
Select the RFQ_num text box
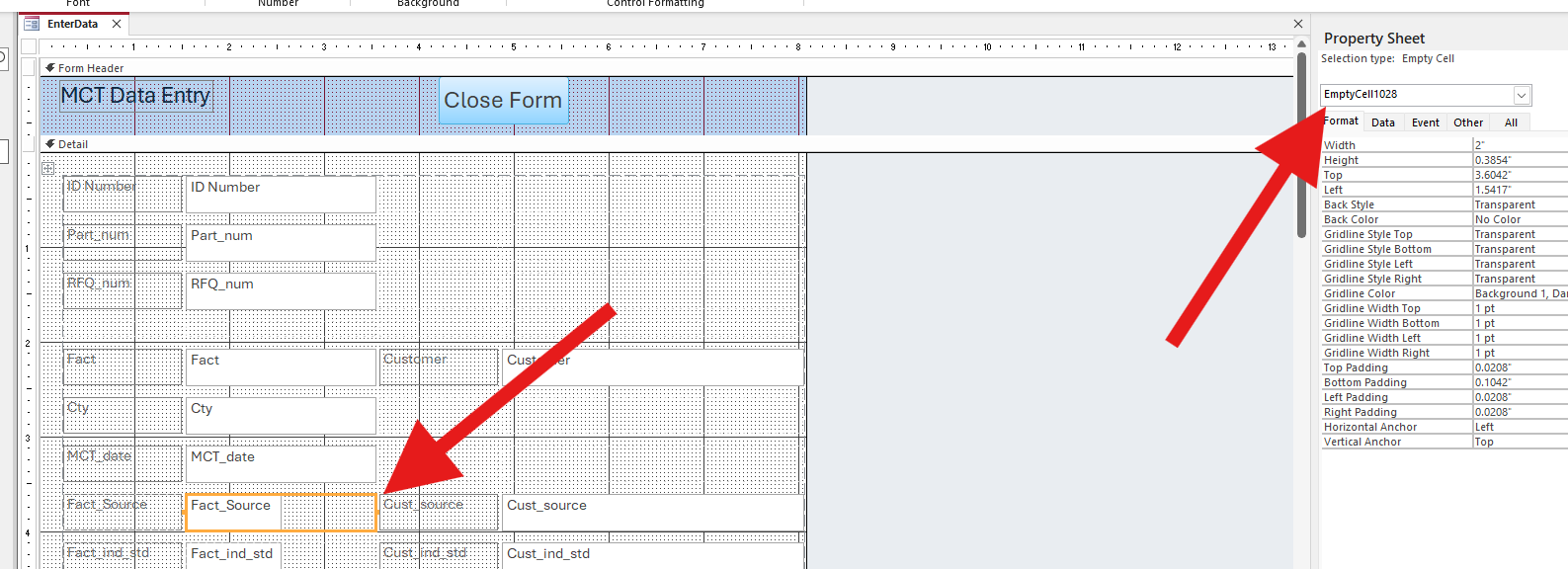(281, 290)
